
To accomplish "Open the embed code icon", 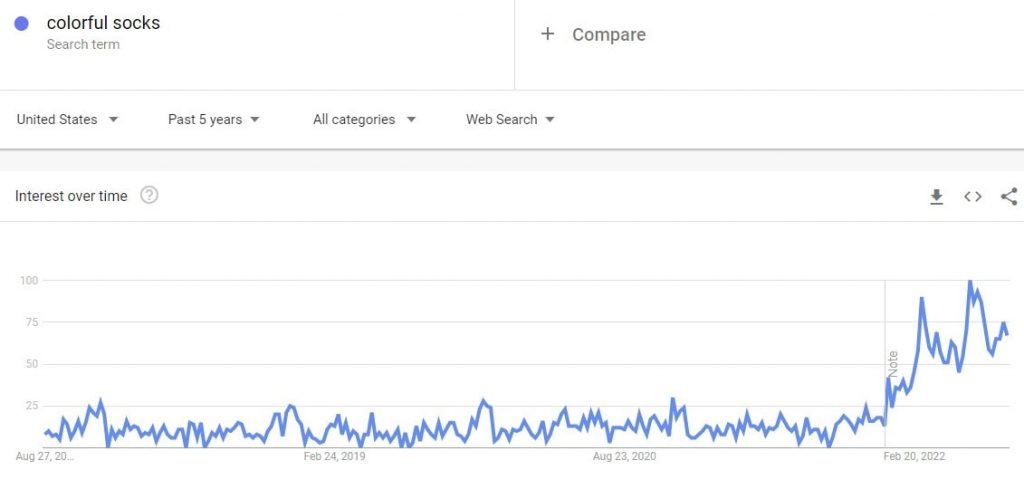I will (x=972, y=196).
